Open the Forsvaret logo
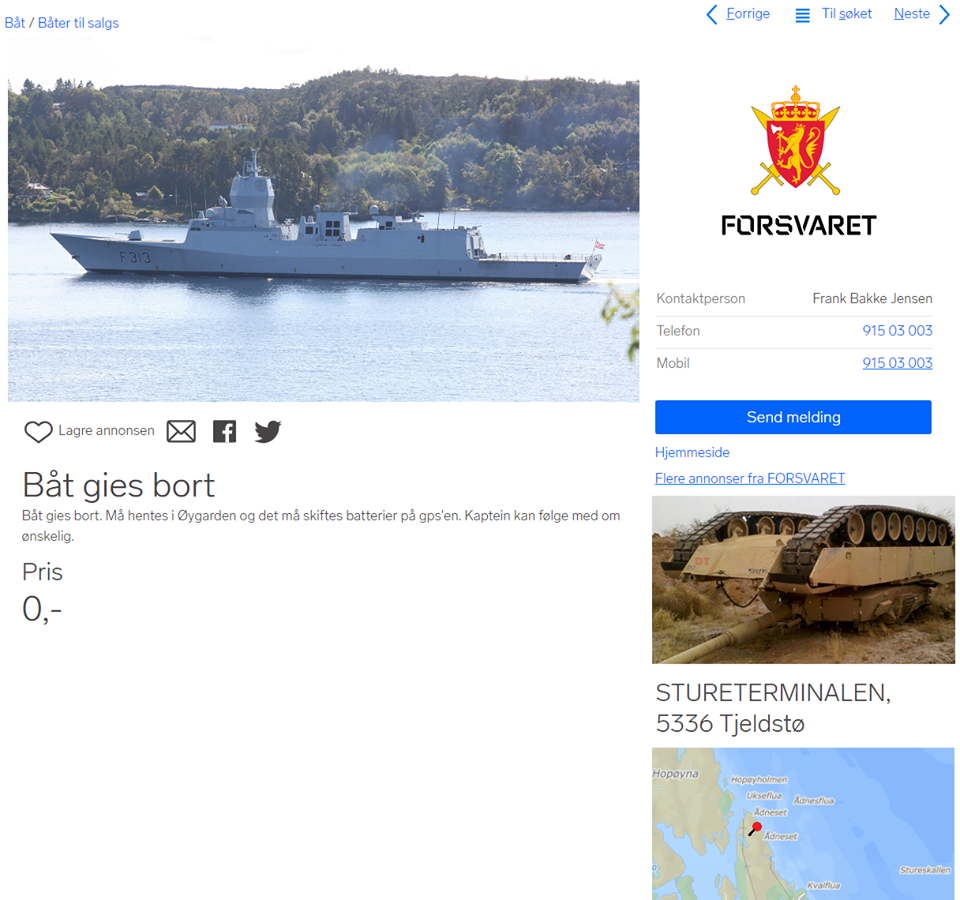This screenshot has width=960, height=900. pos(798,160)
